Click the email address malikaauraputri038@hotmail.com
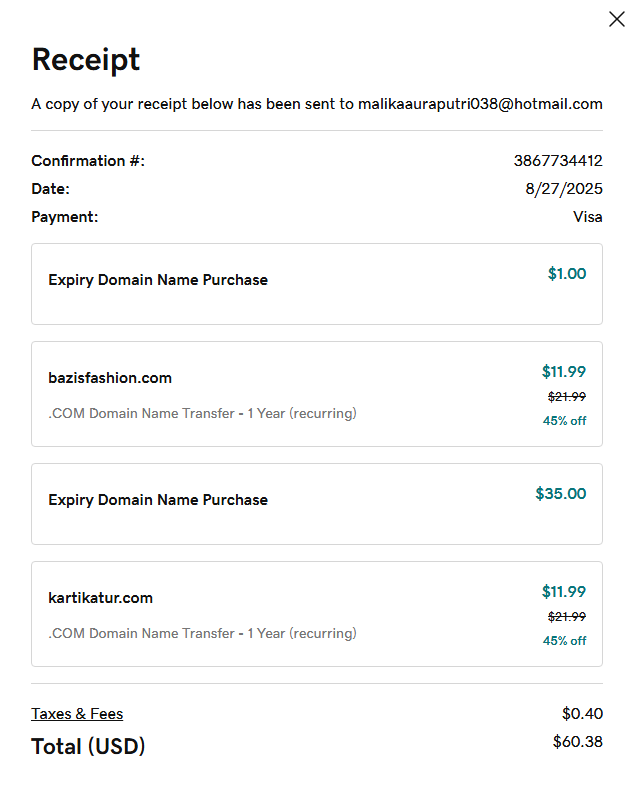Image resolution: width=633 pixels, height=794 pixels. (x=480, y=104)
